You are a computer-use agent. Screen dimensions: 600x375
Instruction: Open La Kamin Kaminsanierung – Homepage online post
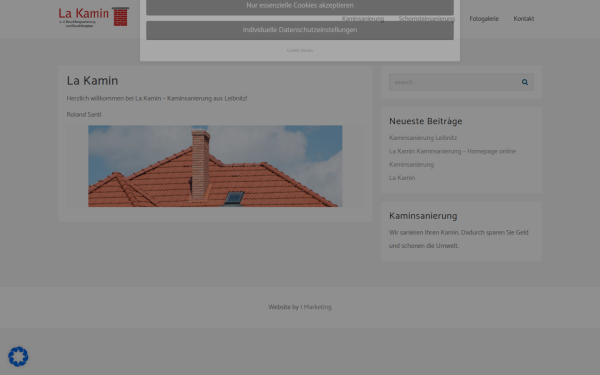point(452,151)
